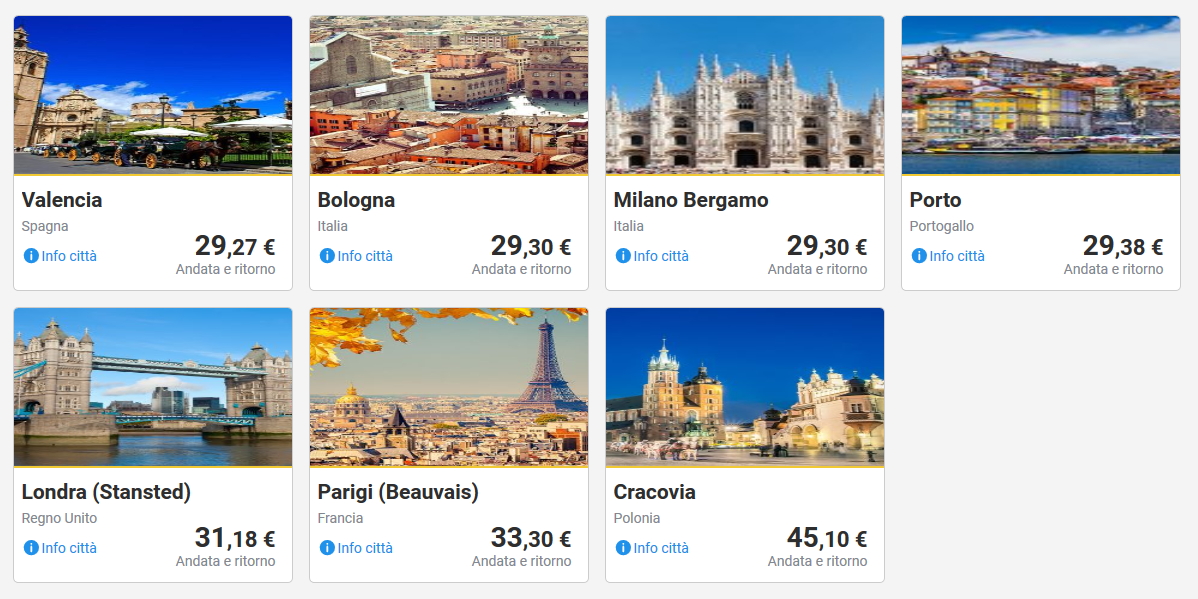The height and width of the screenshot is (599, 1198).
Task: Open the Valencia destination title
Action: [62, 200]
